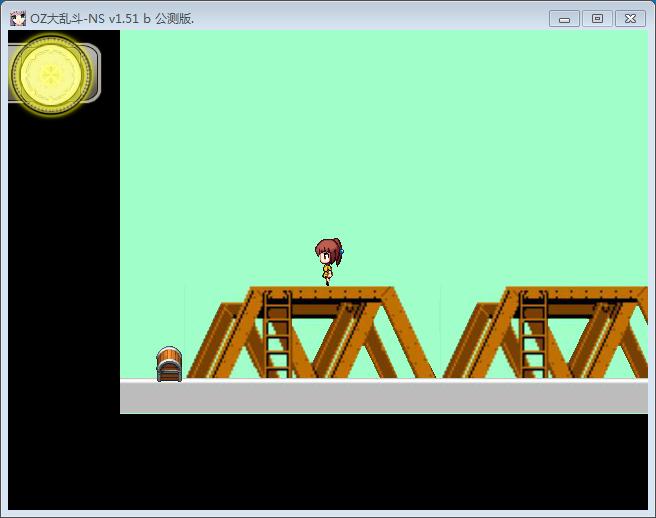Maximize the OZ大乱斗 game window

tap(597, 19)
